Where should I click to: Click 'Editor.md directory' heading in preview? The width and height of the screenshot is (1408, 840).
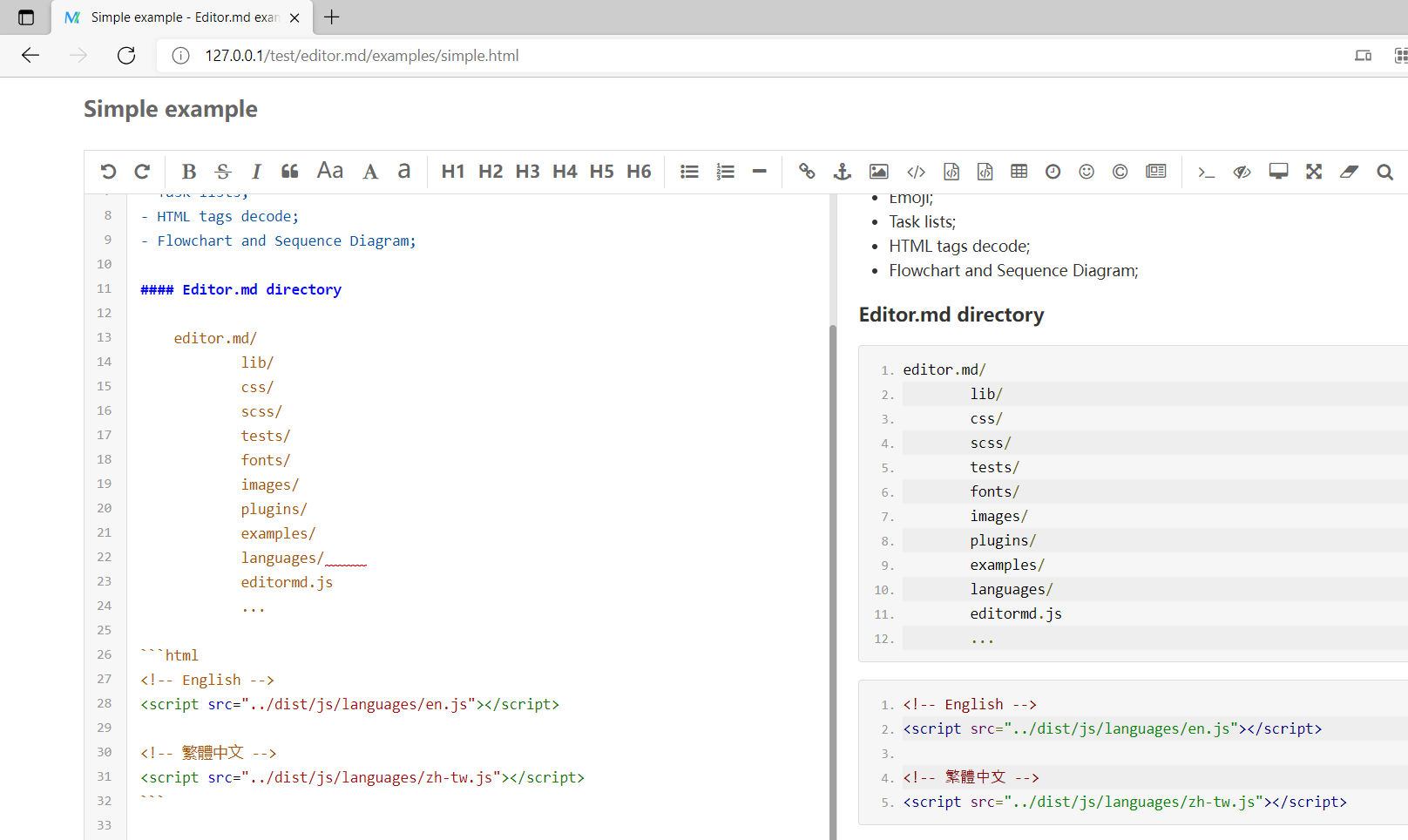pyautogui.click(x=951, y=315)
